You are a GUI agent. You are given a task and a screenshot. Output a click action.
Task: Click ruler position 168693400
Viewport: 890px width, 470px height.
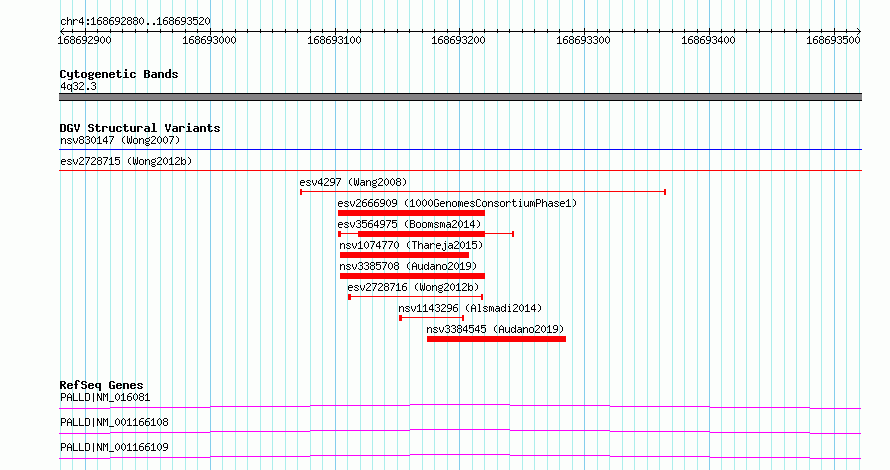click(708, 40)
